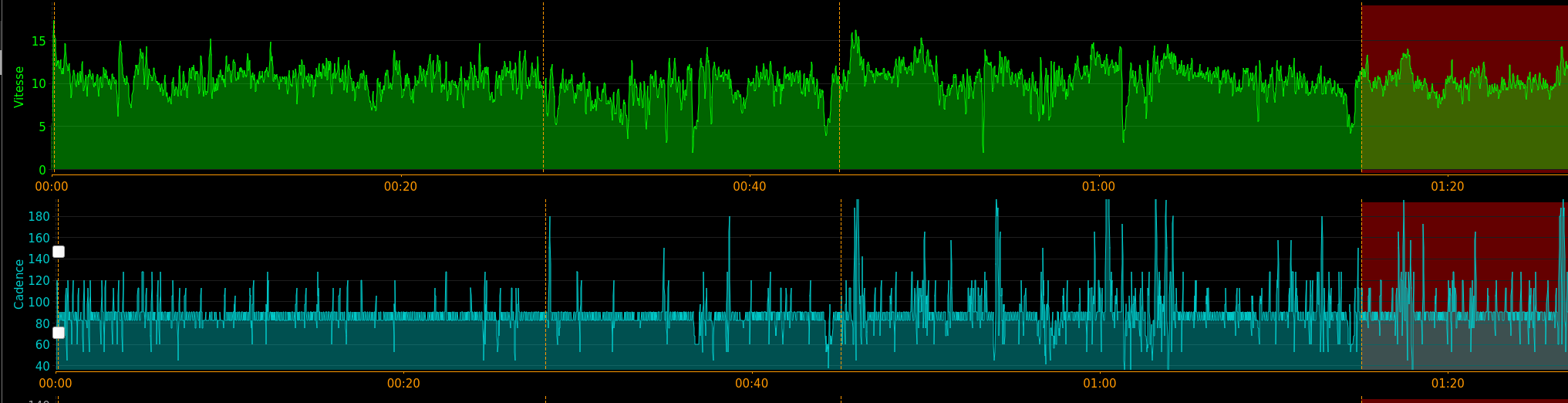1568x403 pixels.
Task: Click the 00:40 label under the Vitesse chart
Action: tap(750, 186)
